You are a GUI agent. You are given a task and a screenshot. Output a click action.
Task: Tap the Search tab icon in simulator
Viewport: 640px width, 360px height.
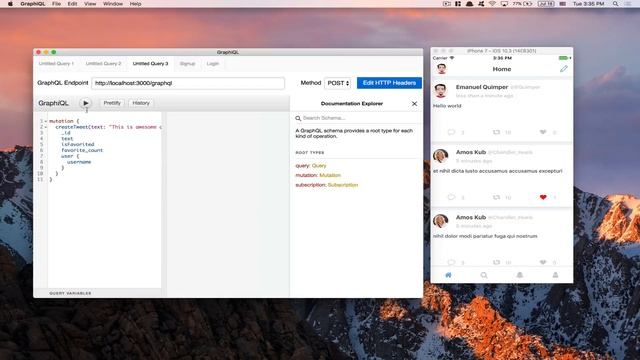tap(484, 275)
